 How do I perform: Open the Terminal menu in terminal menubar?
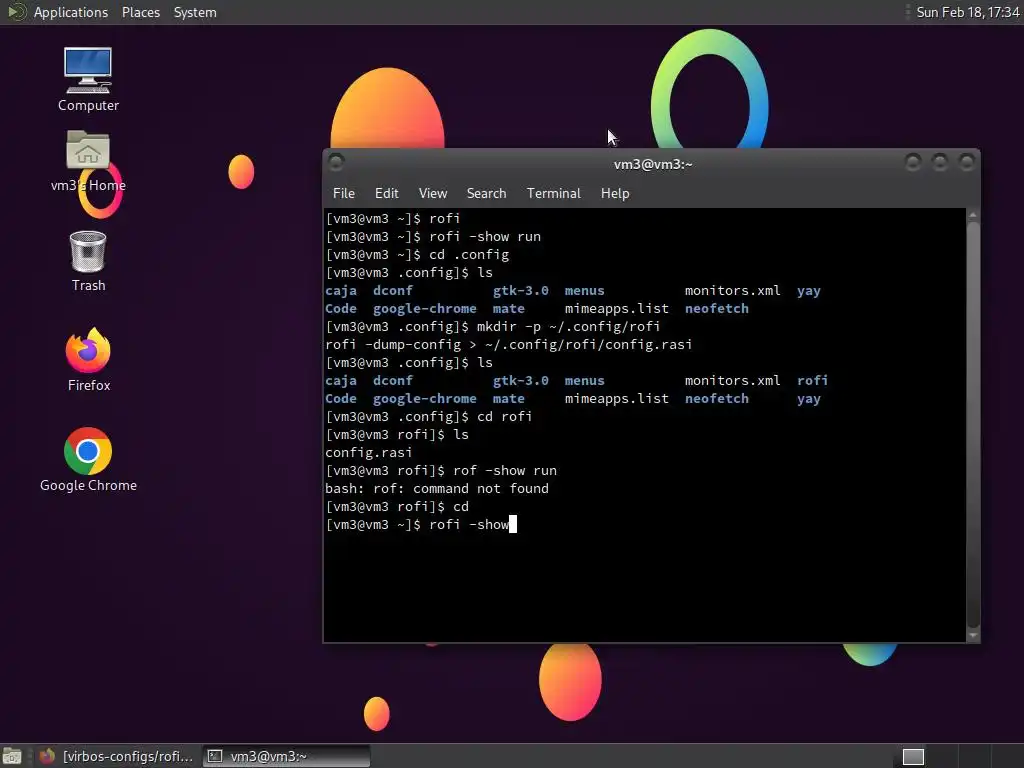553,193
